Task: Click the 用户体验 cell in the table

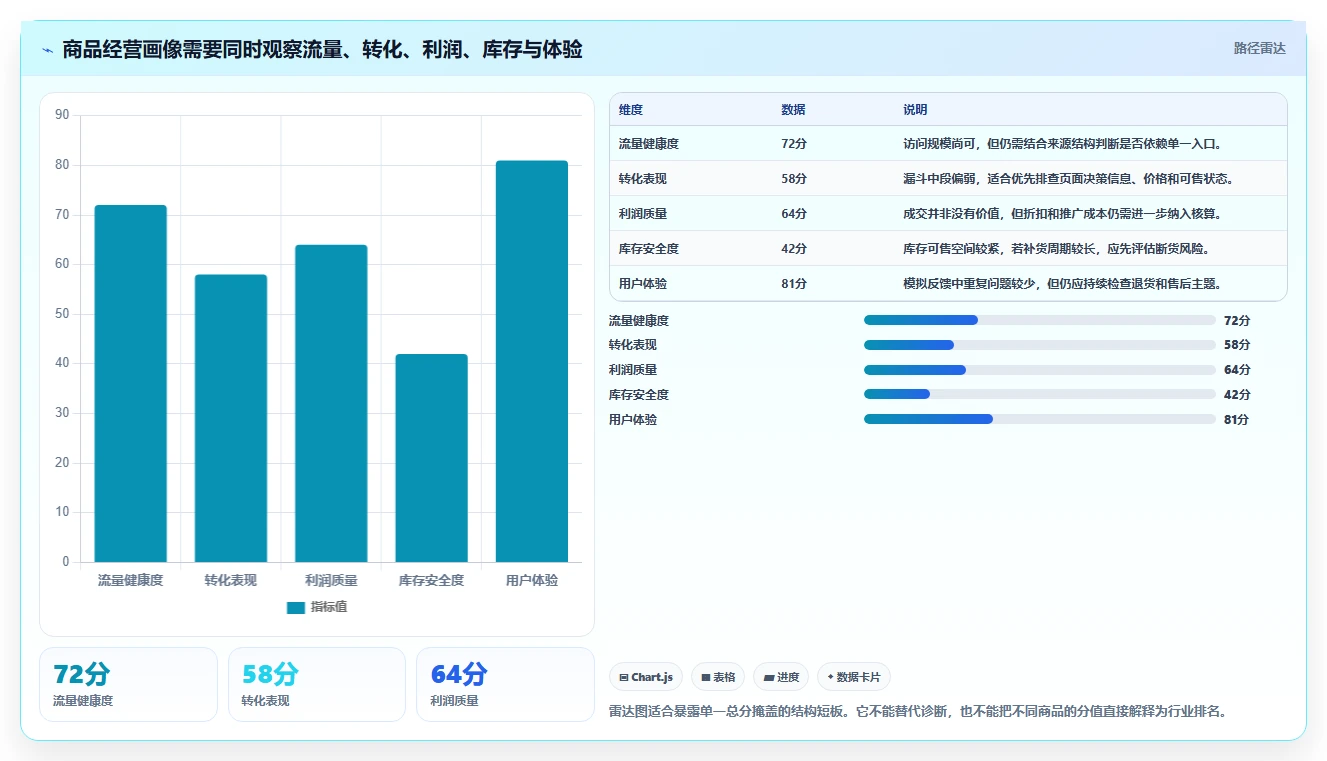Action: tap(643, 284)
